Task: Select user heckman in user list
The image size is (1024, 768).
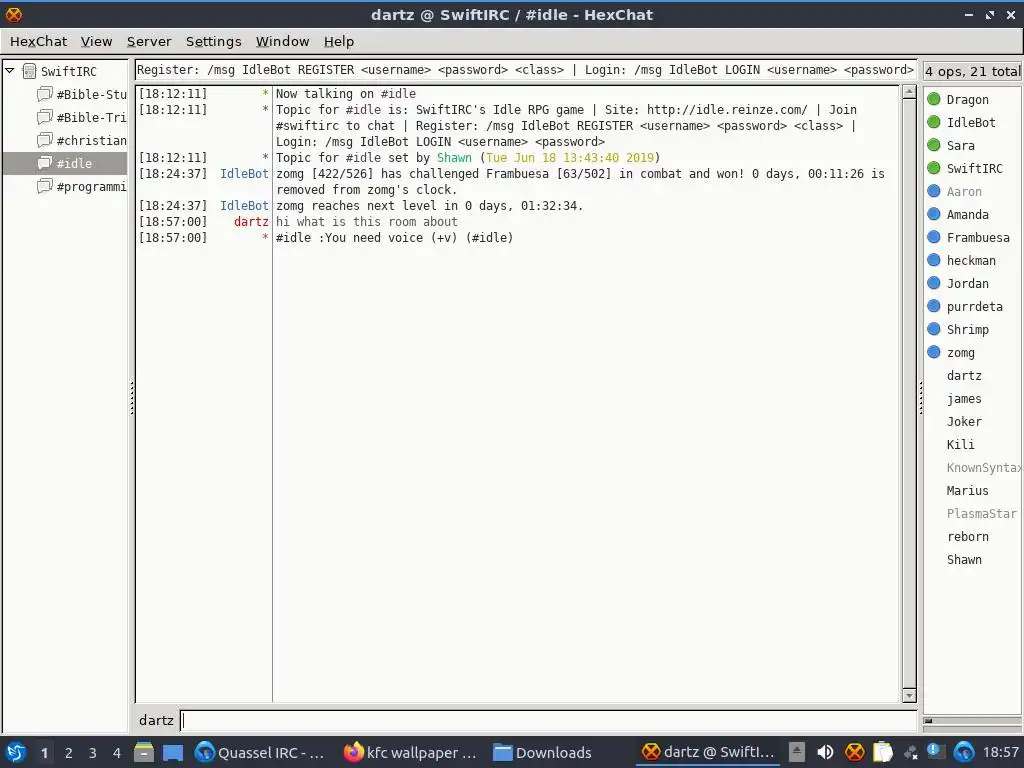Action: [971, 261]
